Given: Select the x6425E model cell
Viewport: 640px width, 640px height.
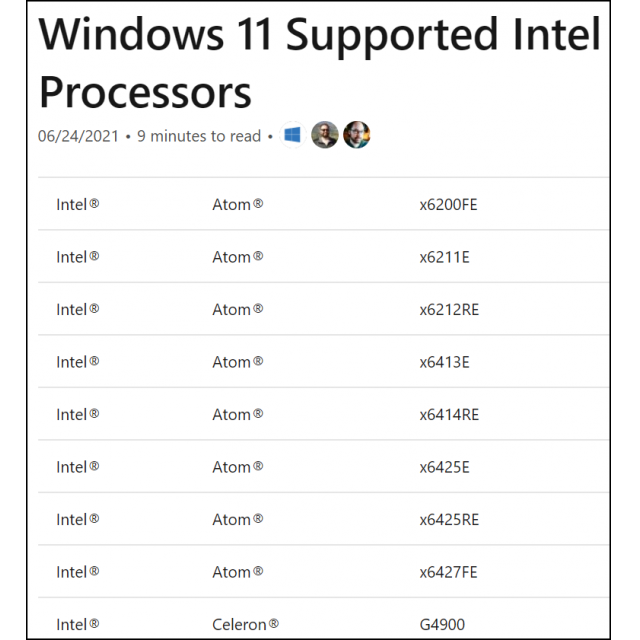Looking at the screenshot, I should tap(444, 467).
